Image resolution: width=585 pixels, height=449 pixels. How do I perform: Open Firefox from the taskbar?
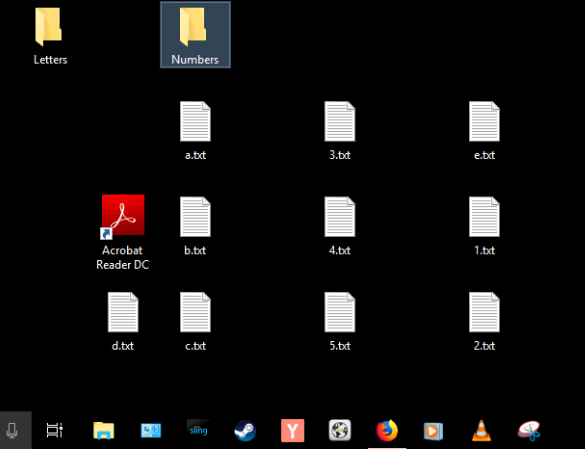coord(387,430)
